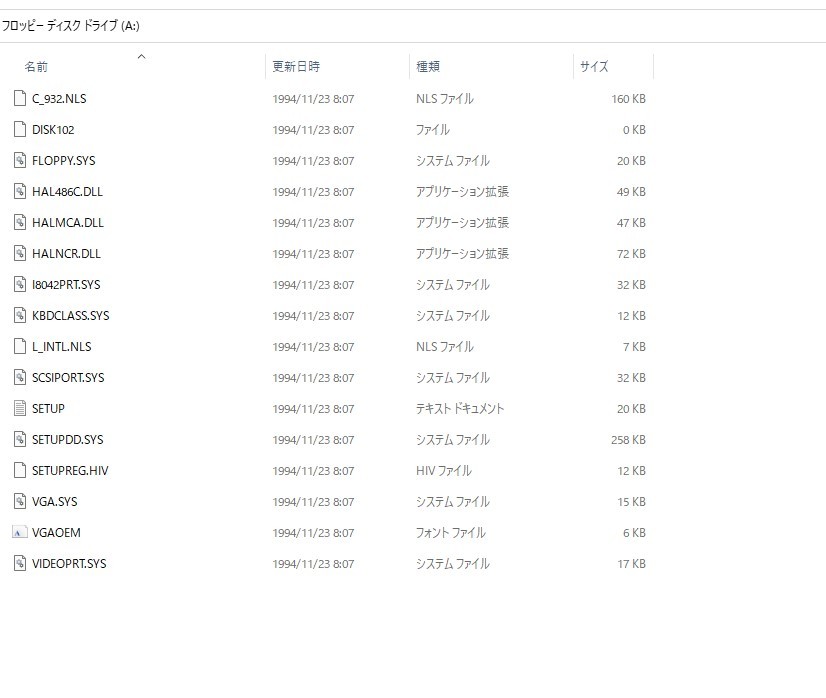Screen dimensions: 826x698
Task: Click the フォント ファイル type of VGAOEM
Action: [x=451, y=533]
